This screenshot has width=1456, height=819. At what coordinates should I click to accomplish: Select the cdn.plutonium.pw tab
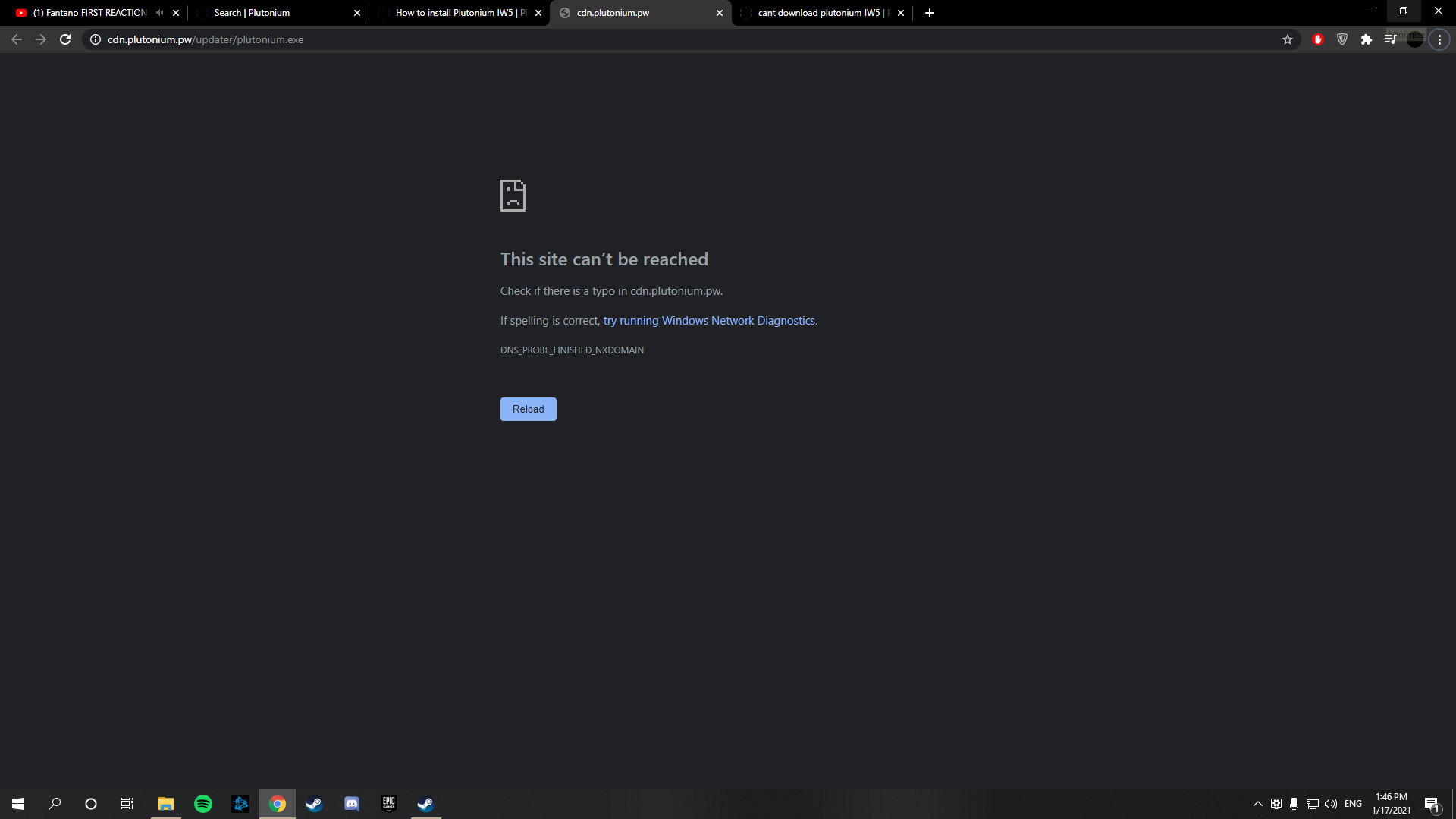640,13
